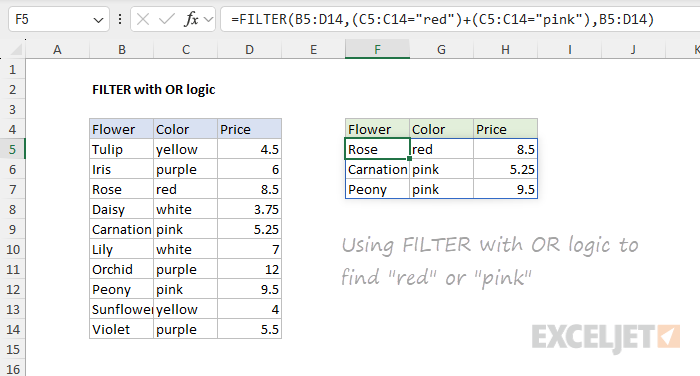Click the blue 'Price' header cell in column D
The width and height of the screenshot is (700, 376).
point(250,129)
